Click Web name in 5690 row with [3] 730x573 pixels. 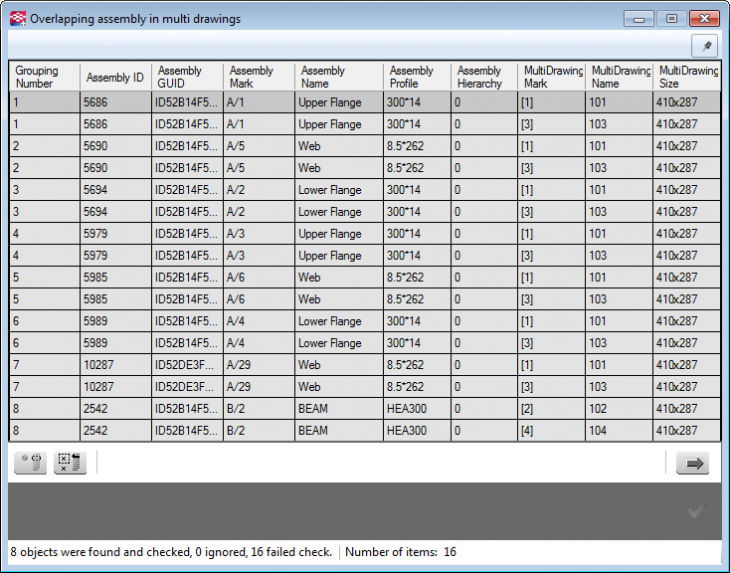[x=339, y=168]
